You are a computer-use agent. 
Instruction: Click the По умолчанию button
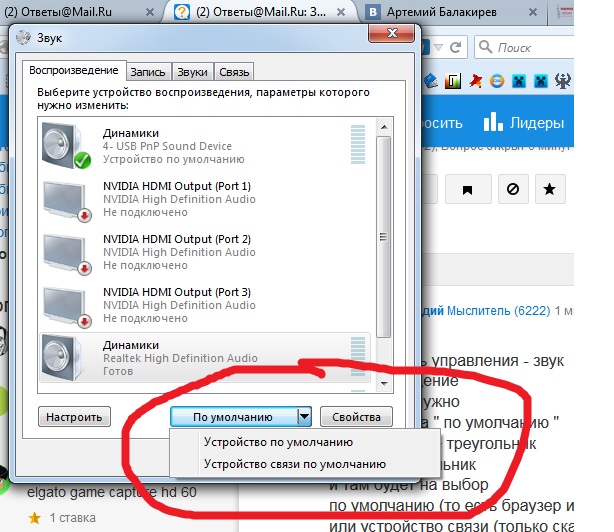[234, 417]
